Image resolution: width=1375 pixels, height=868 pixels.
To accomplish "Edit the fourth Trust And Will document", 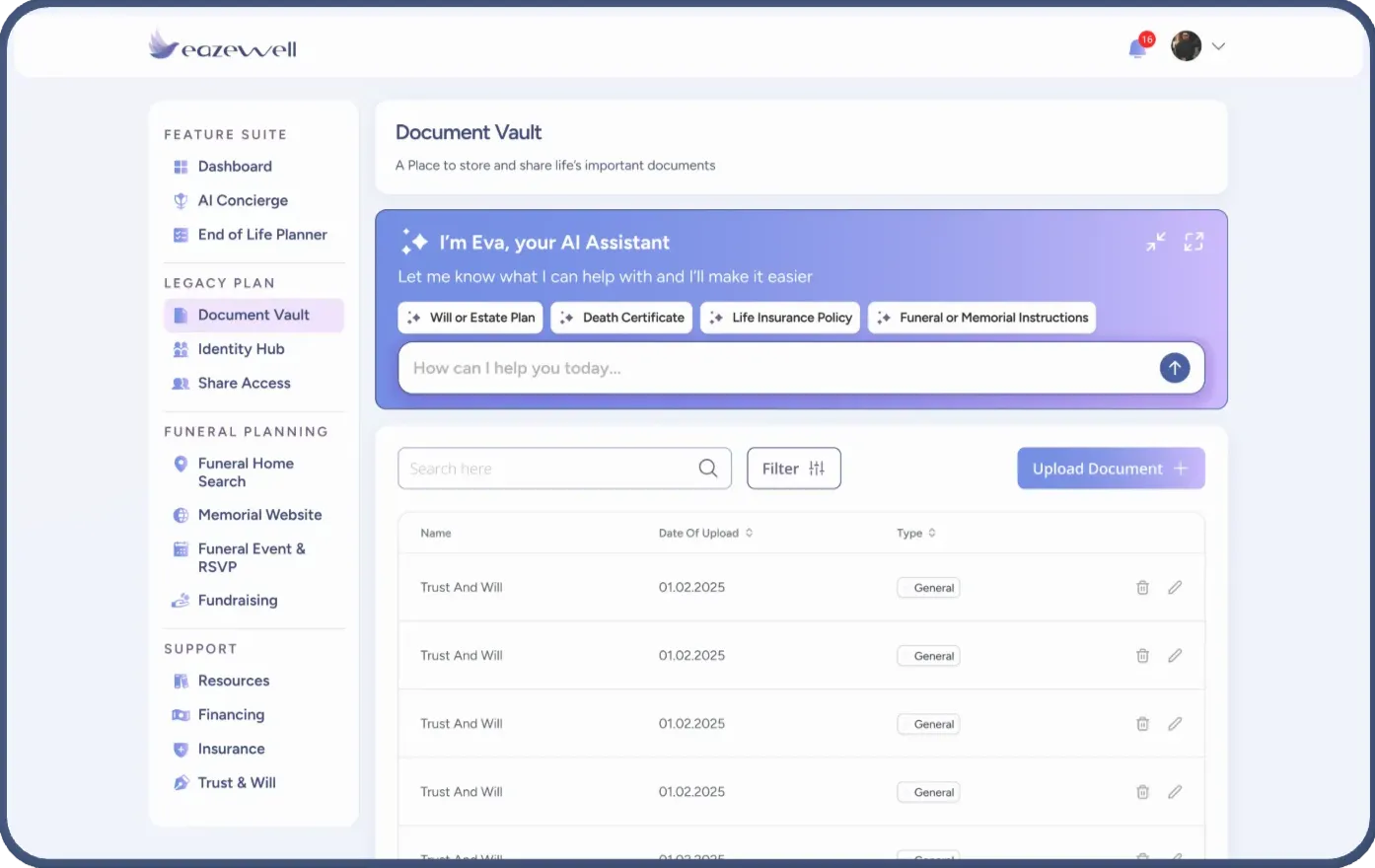I will click(x=1175, y=792).
